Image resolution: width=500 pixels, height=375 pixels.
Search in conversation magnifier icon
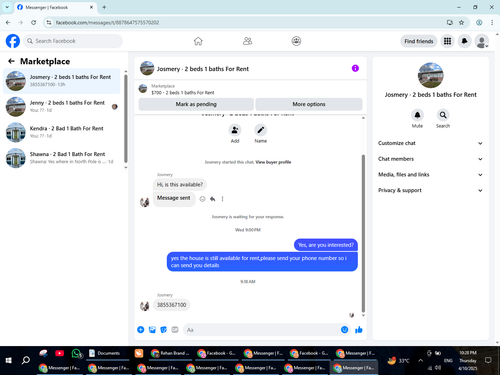tap(443, 115)
